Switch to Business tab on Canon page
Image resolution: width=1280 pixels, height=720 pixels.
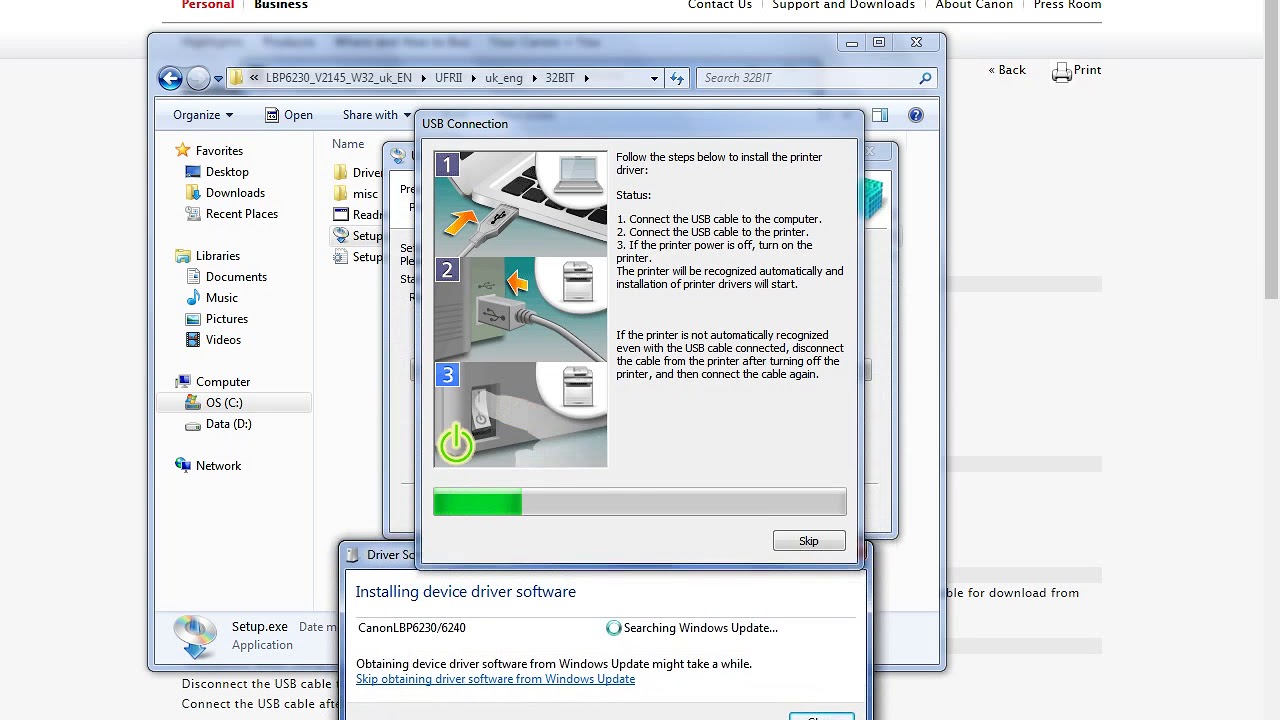(x=281, y=5)
